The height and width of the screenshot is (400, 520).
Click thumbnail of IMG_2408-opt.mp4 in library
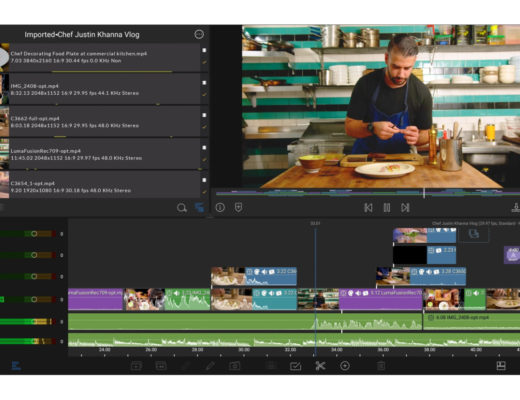(4, 89)
